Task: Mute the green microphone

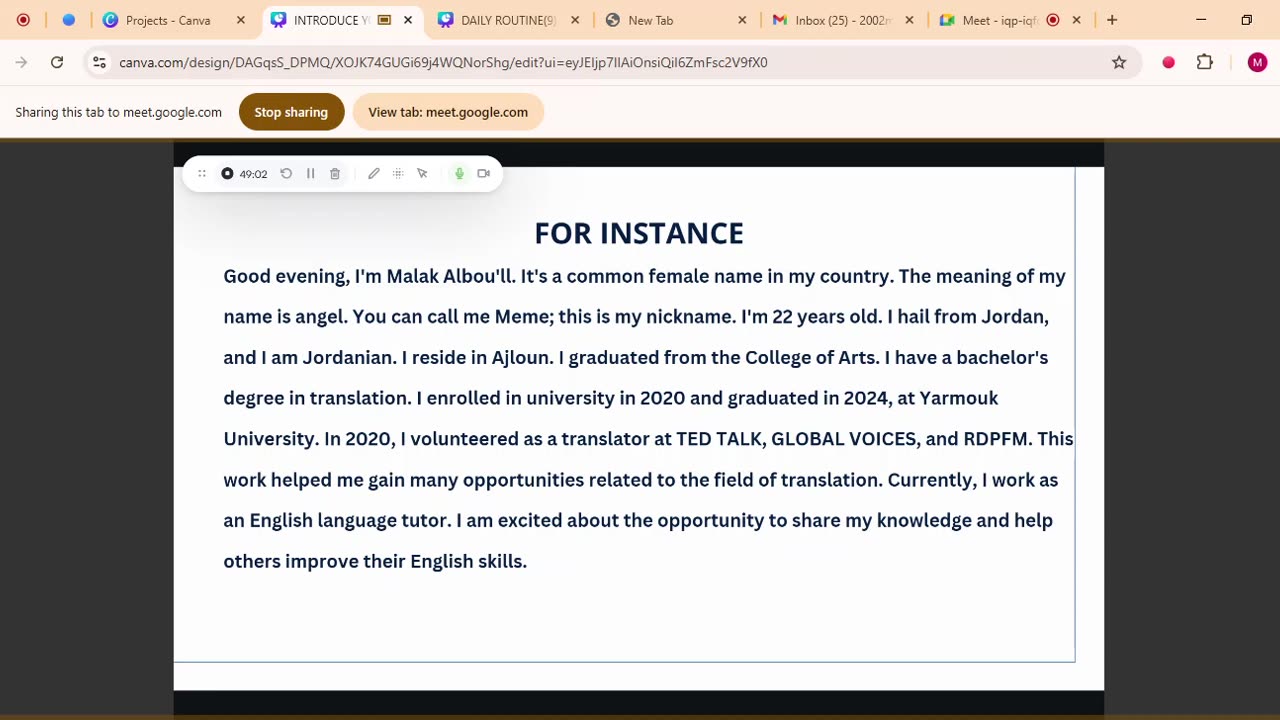Action: 459,174
